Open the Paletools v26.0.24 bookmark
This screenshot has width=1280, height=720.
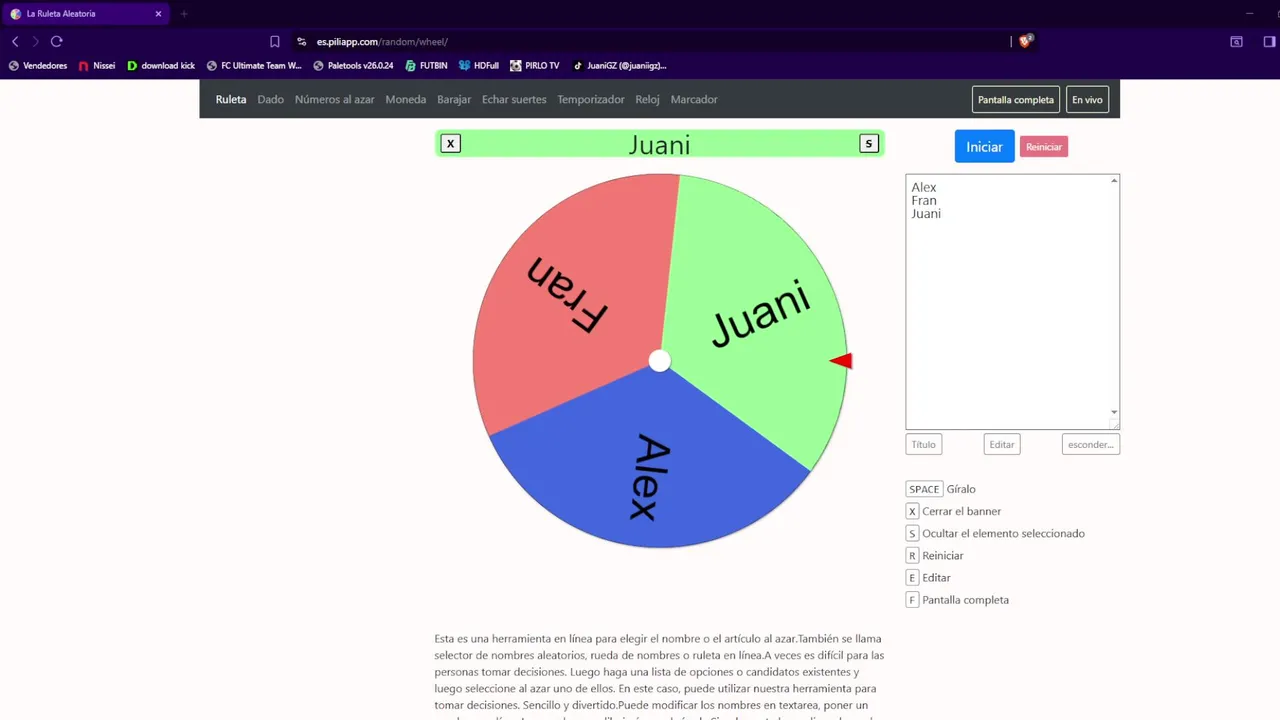click(353, 66)
